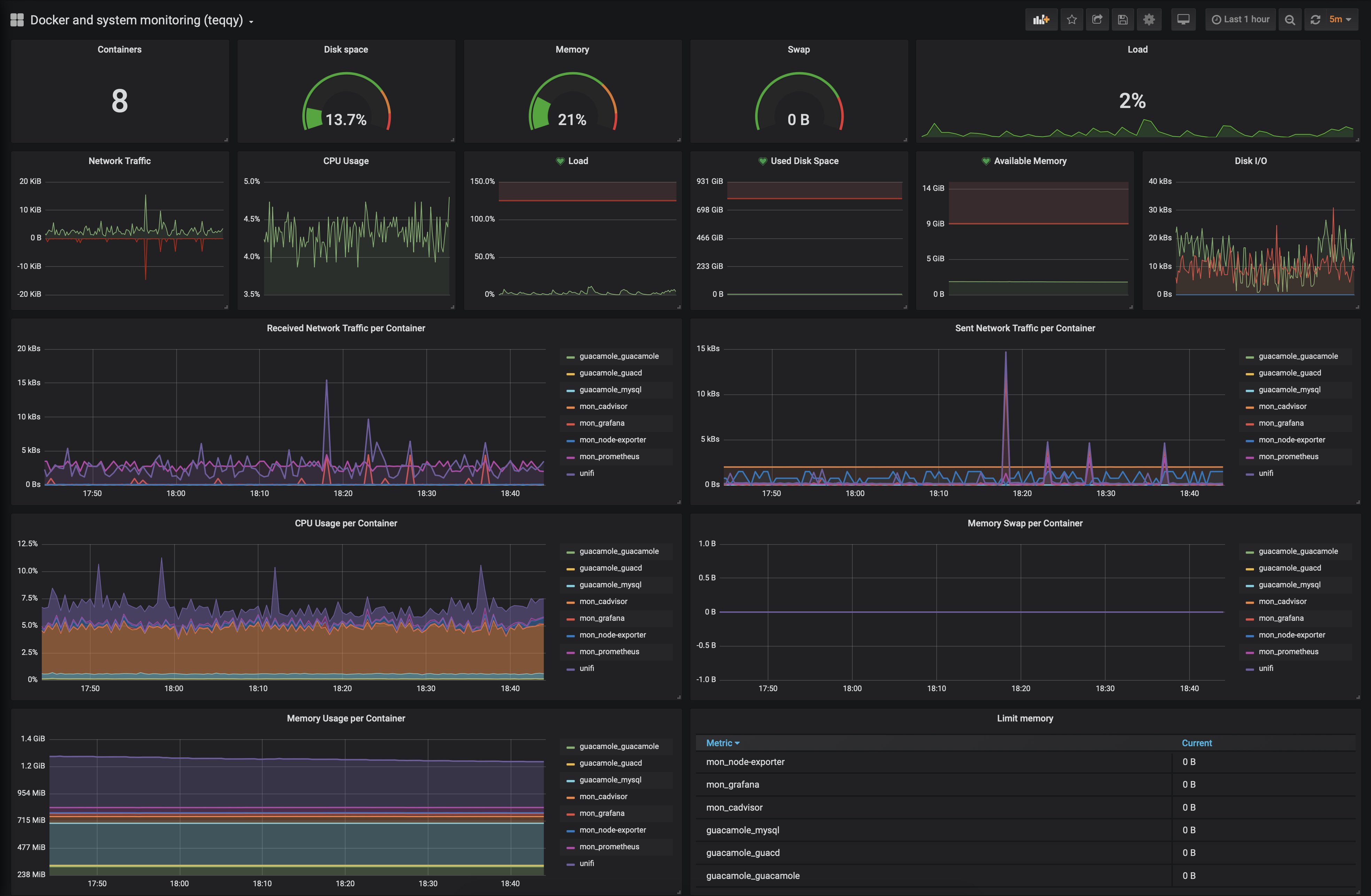The image size is (1371, 896).
Task: Cycle view mode with monitor icon
Action: 1183,20
